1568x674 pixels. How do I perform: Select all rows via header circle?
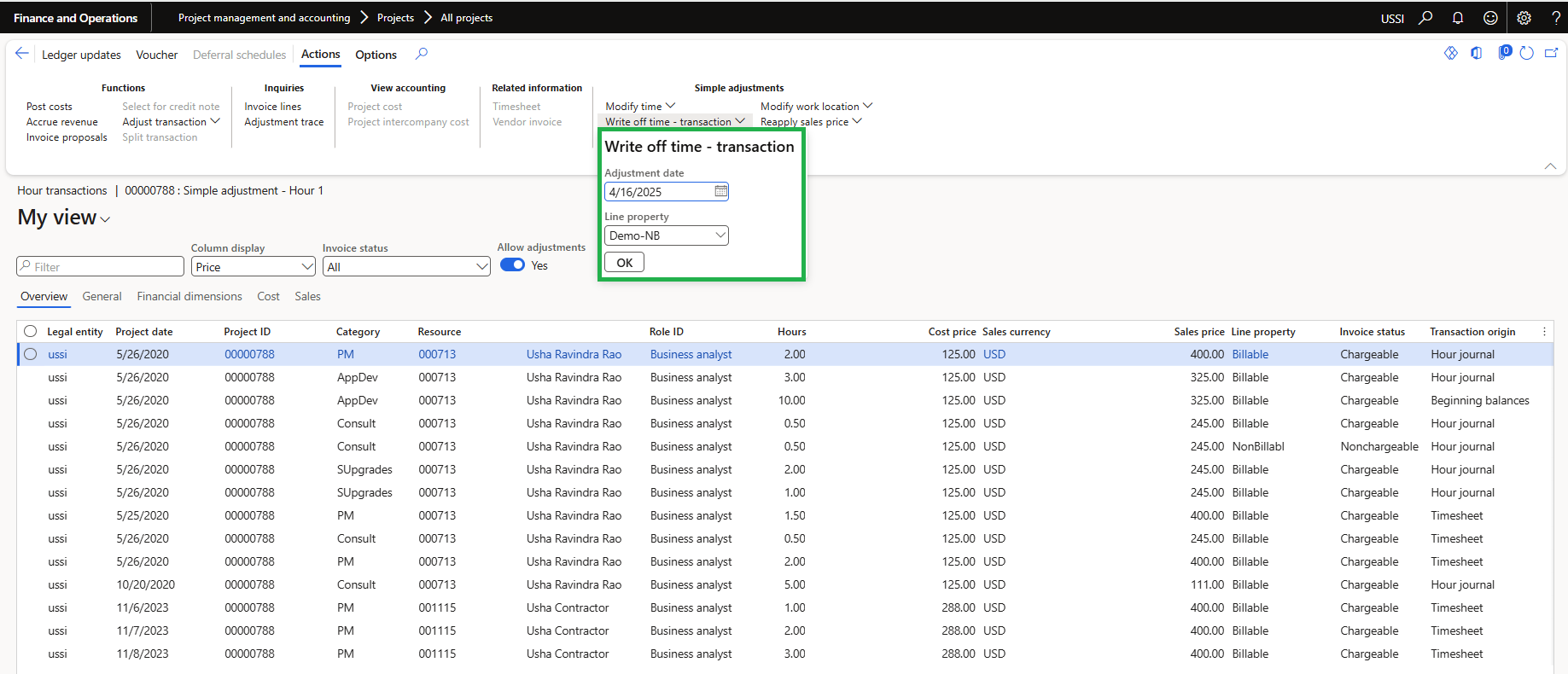pyautogui.click(x=31, y=331)
